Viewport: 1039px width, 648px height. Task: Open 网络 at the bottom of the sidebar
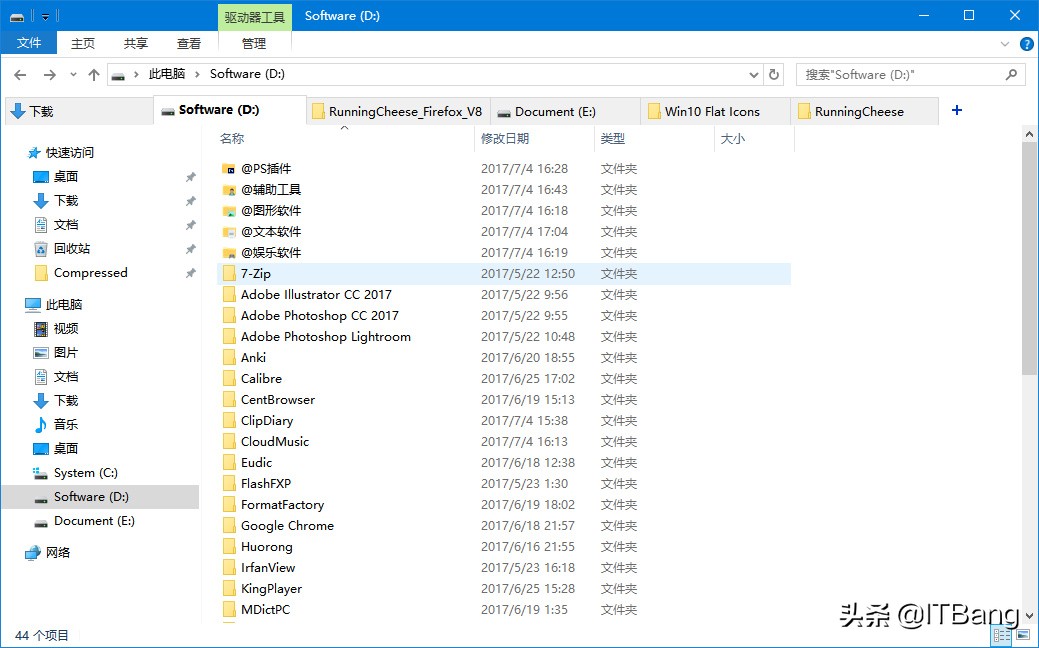55,551
